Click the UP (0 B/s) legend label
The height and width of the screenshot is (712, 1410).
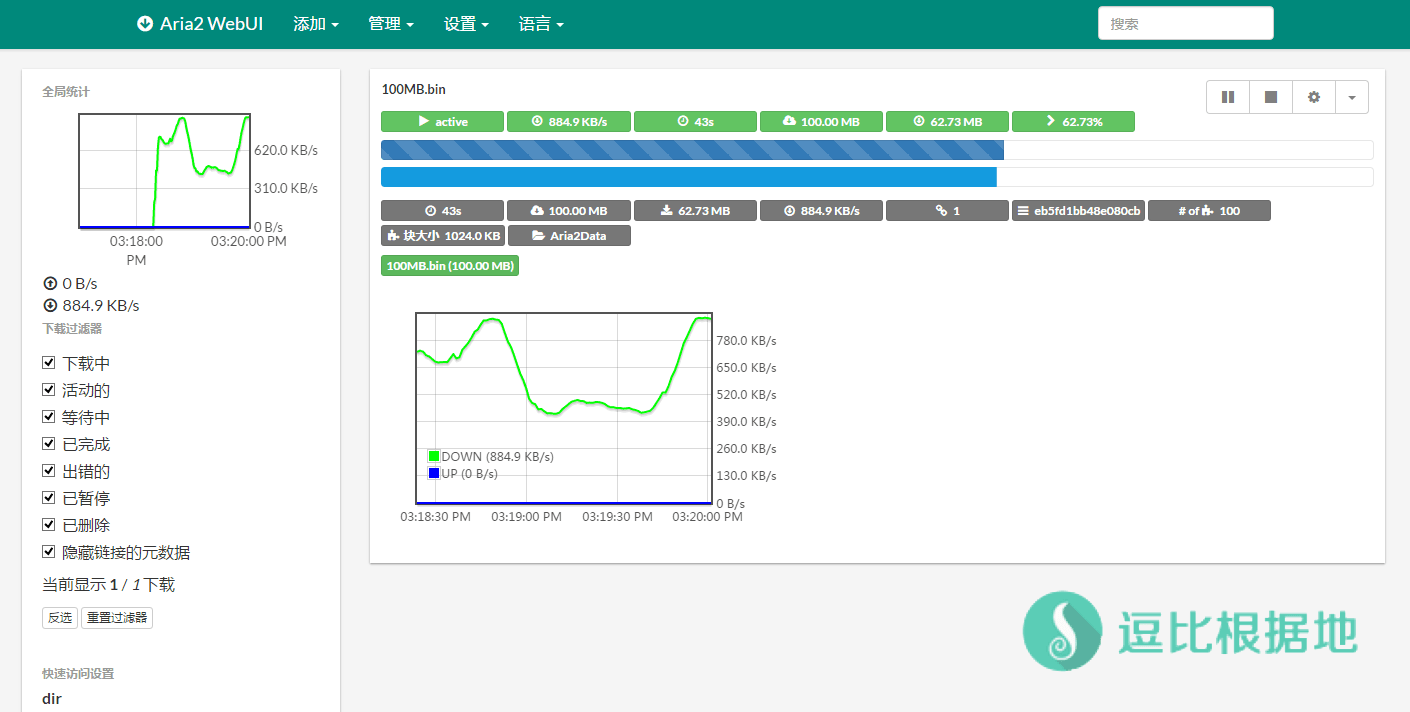(x=470, y=473)
